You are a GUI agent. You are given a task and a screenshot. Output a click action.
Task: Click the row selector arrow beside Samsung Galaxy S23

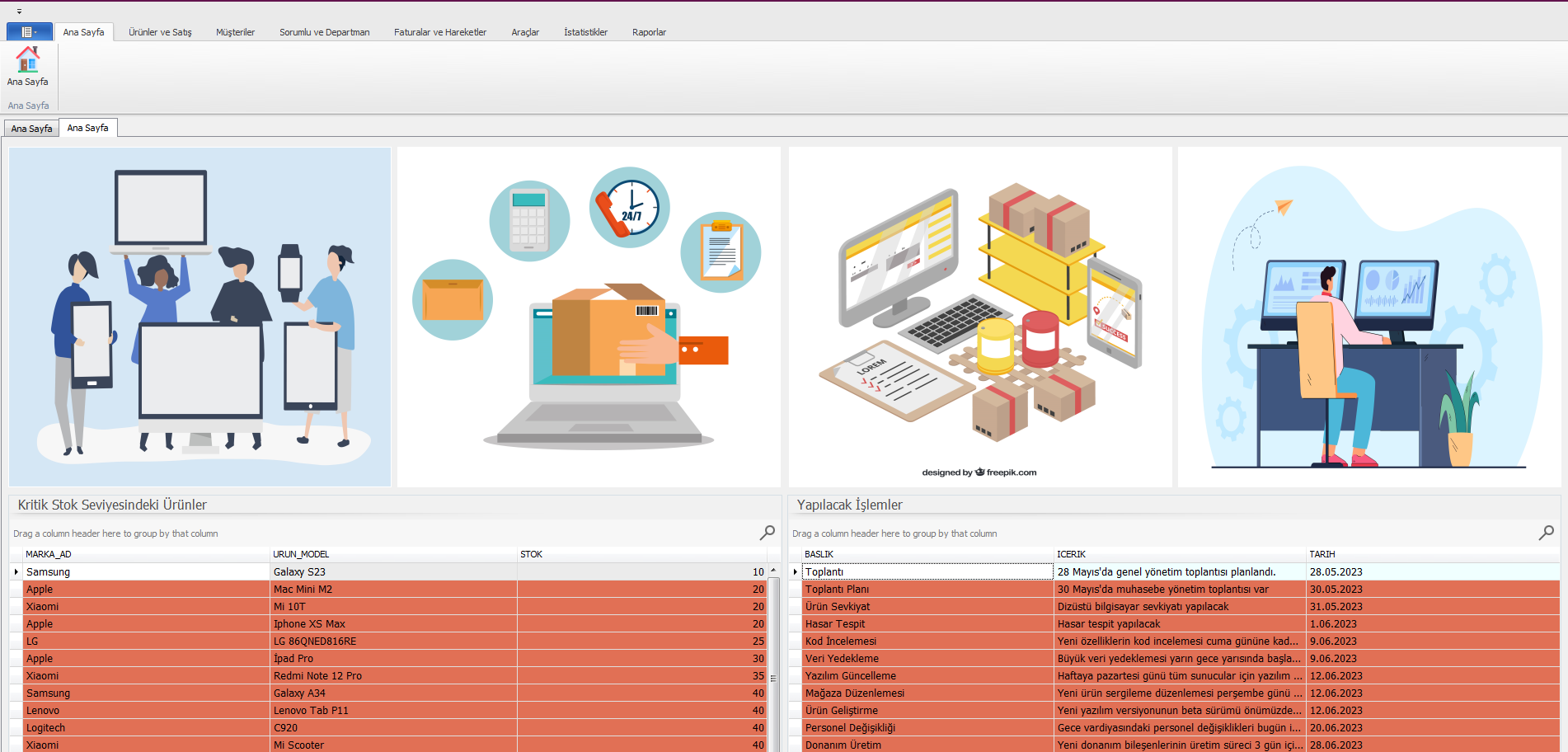tap(15, 571)
